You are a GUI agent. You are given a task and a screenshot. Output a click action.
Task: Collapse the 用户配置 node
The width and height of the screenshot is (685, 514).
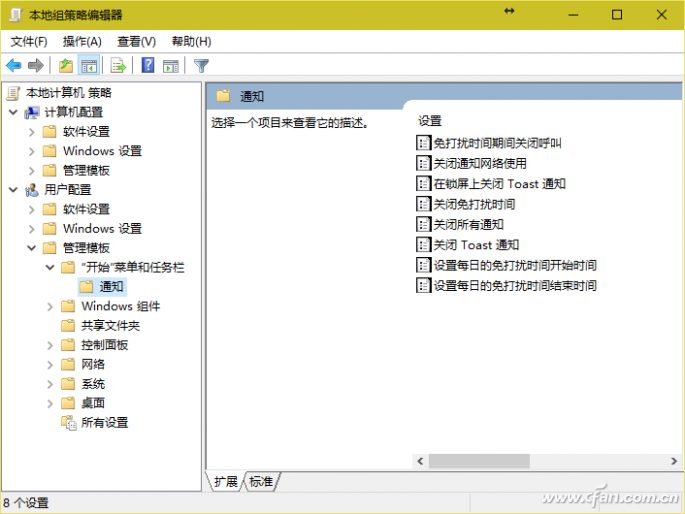coord(14,190)
